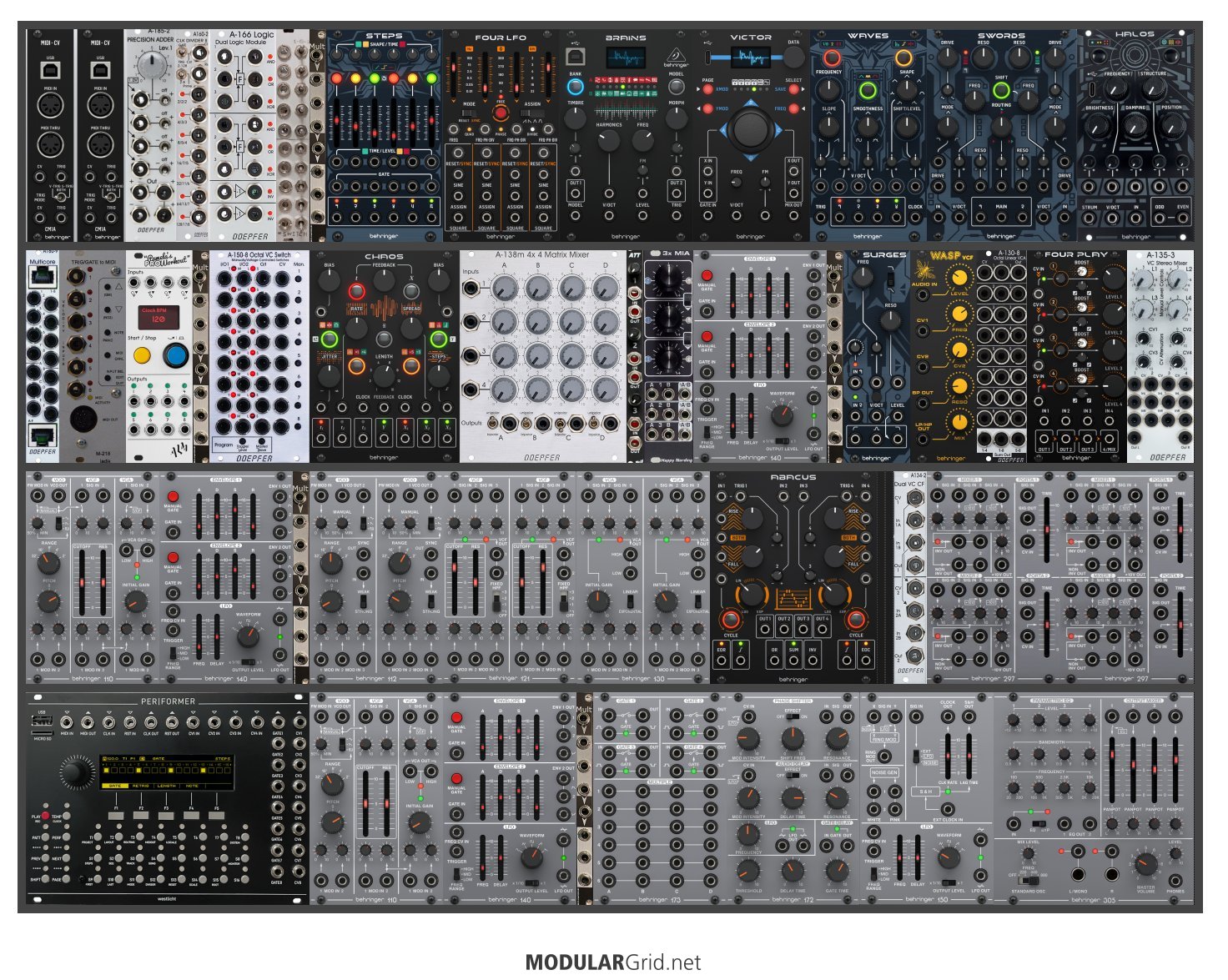Viewport: 1228px width, 980px height.
Task: Flip FREQ RANGE switch on bottom-row 140 module
Action: [457, 873]
